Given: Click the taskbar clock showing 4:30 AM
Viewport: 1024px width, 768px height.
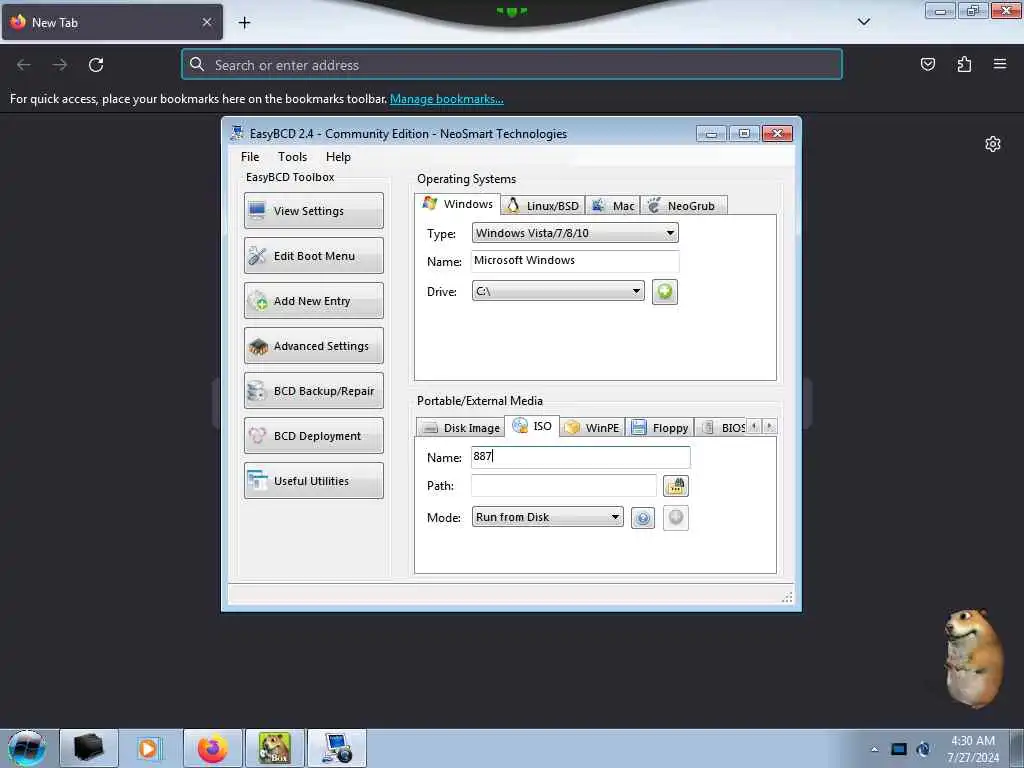Looking at the screenshot, I should coord(973,748).
